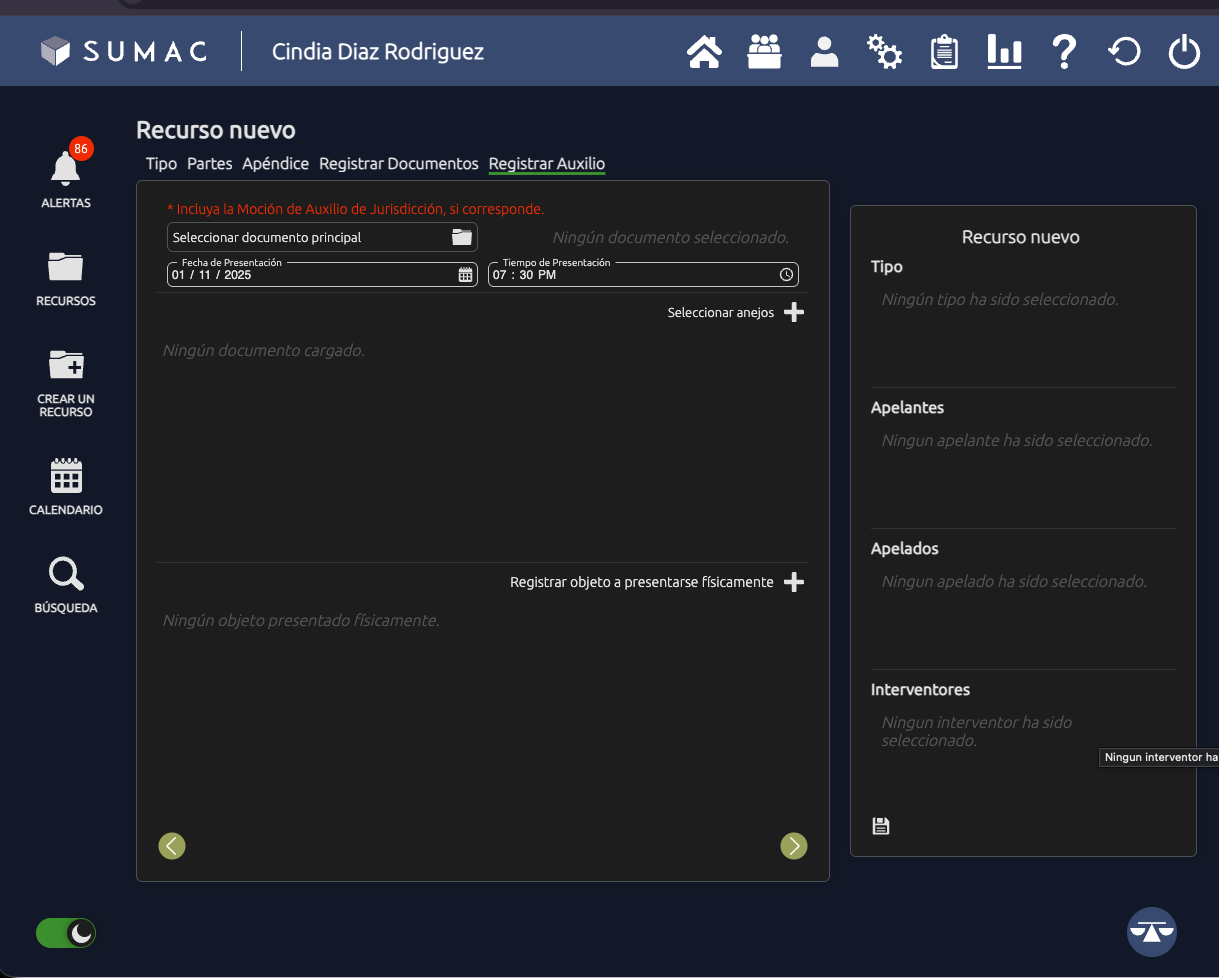1219x978 pixels.
Task: Click the question mark help icon
Action: (x=1064, y=52)
